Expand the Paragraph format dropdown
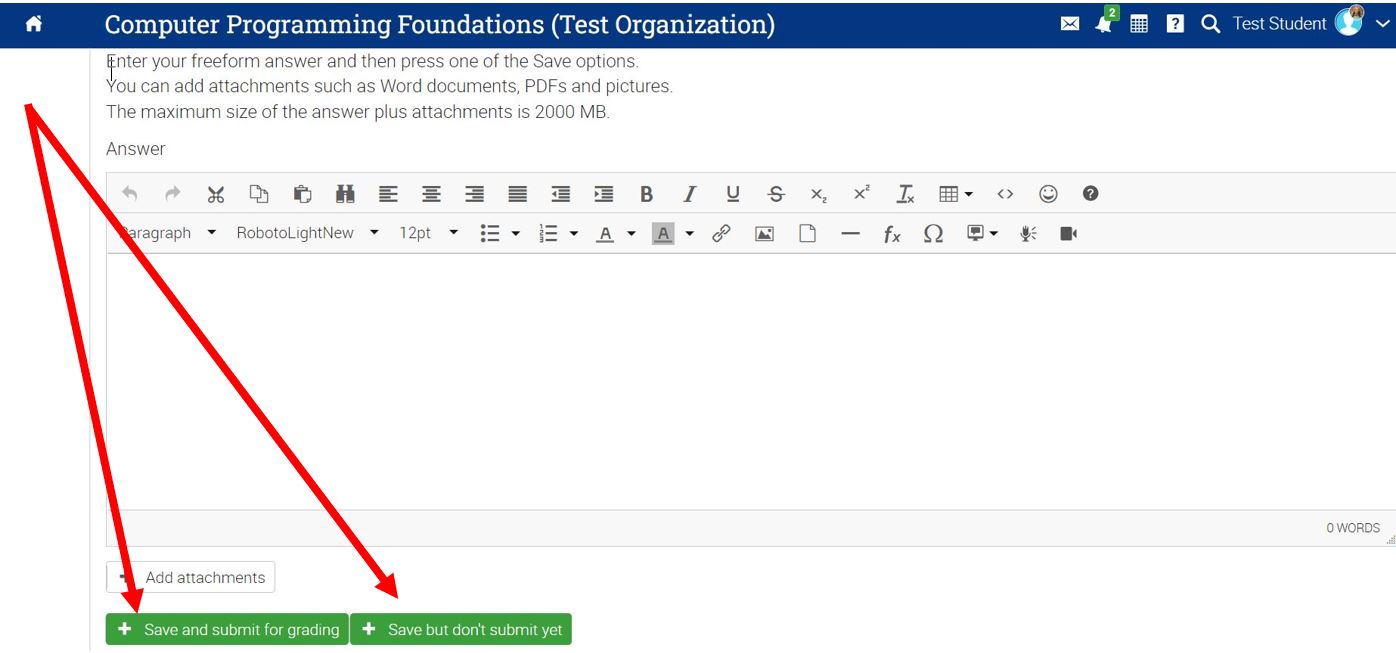The height and width of the screenshot is (653, 1396). pyautogui.click(x=166, y=233)
